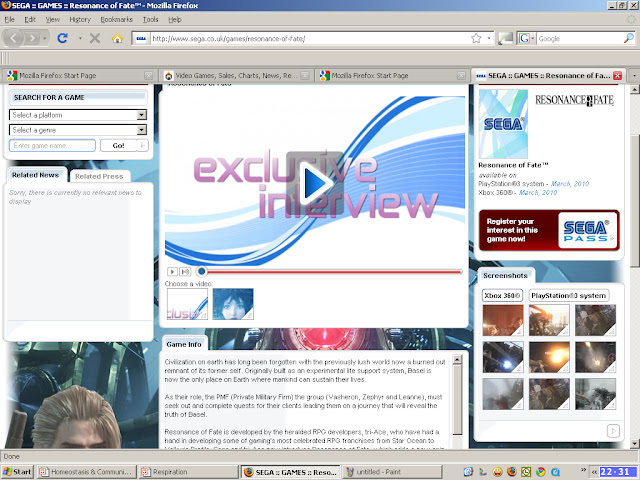Click the next screenshots arrow button

613,431
